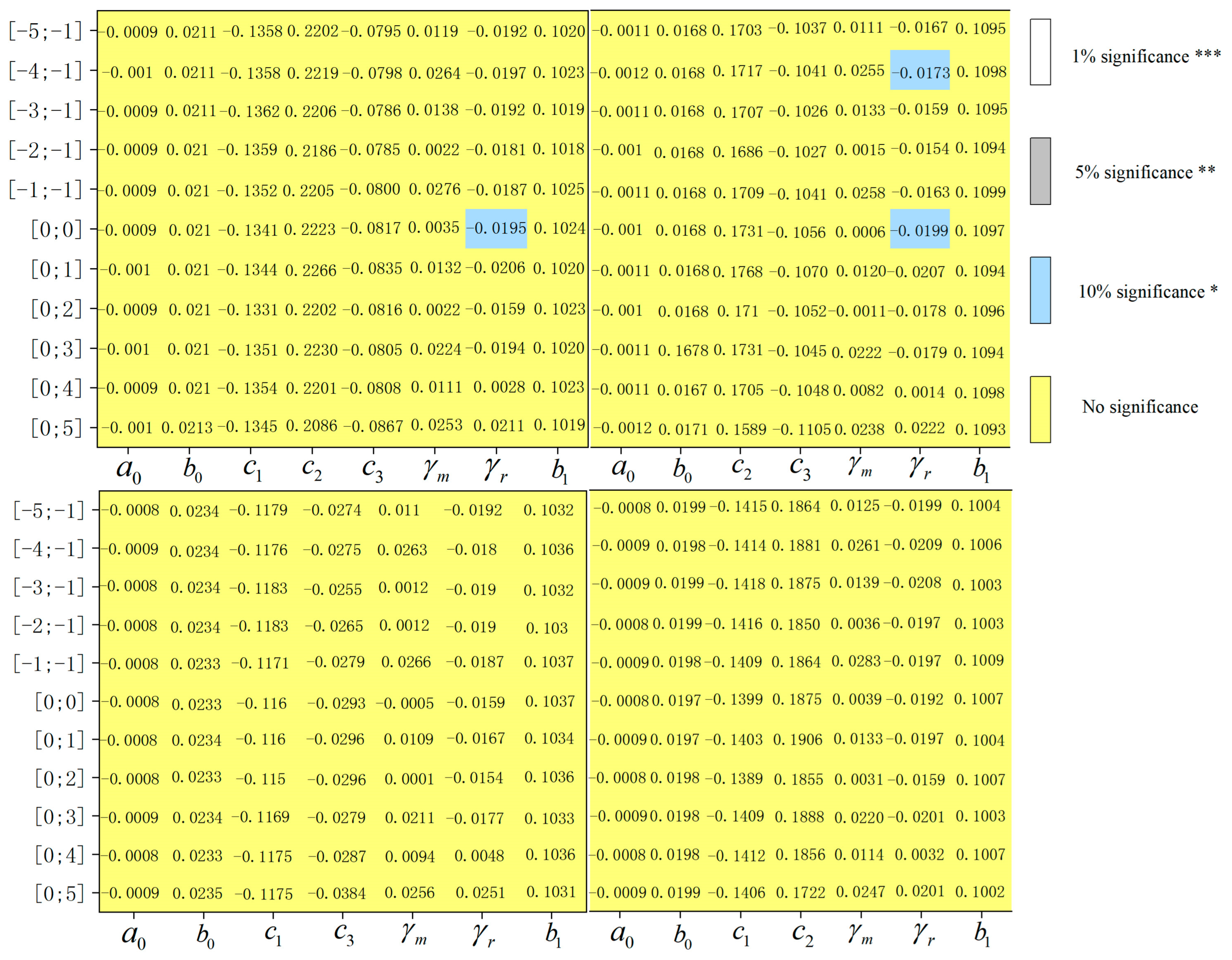Click the blue 10% significance legend box

tap(1040, 290)
